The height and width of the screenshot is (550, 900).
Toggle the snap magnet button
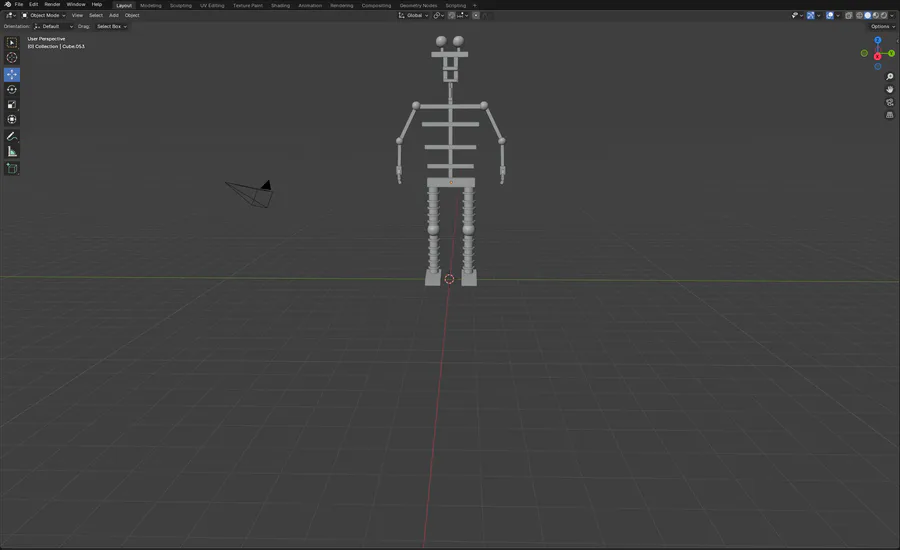(452, 16)
